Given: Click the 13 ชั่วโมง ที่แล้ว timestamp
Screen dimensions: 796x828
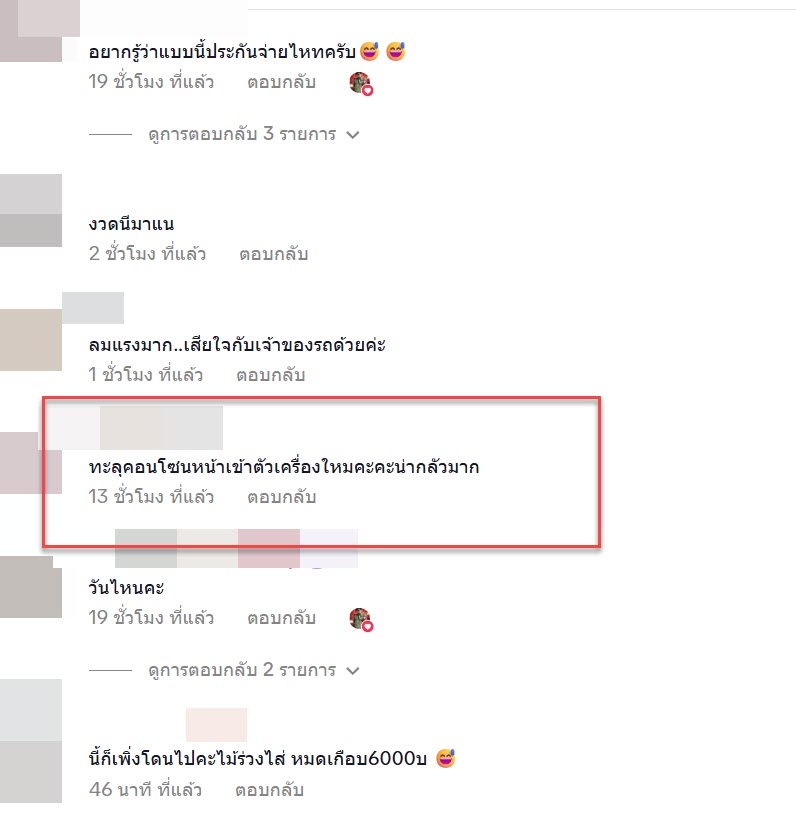Looking at the screenshot, I should point(151,497).
